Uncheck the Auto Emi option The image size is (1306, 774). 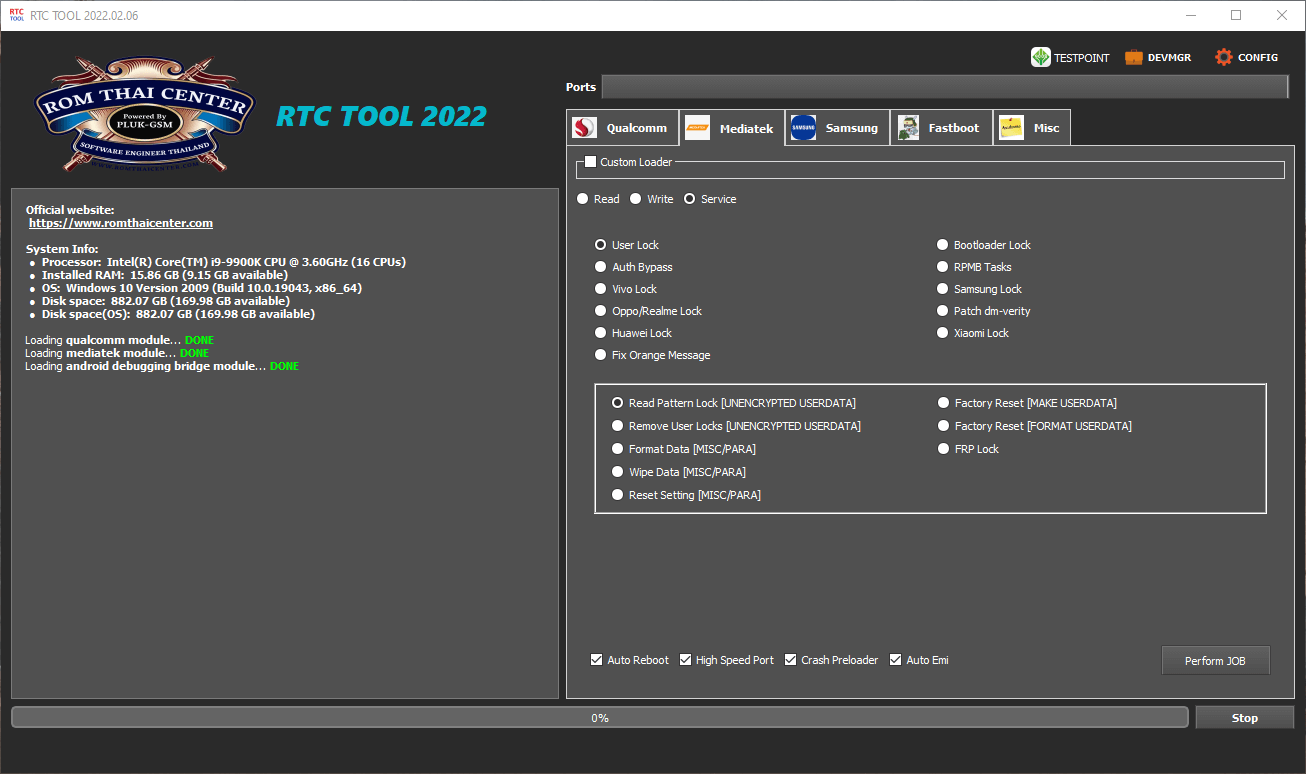(895, 659)
